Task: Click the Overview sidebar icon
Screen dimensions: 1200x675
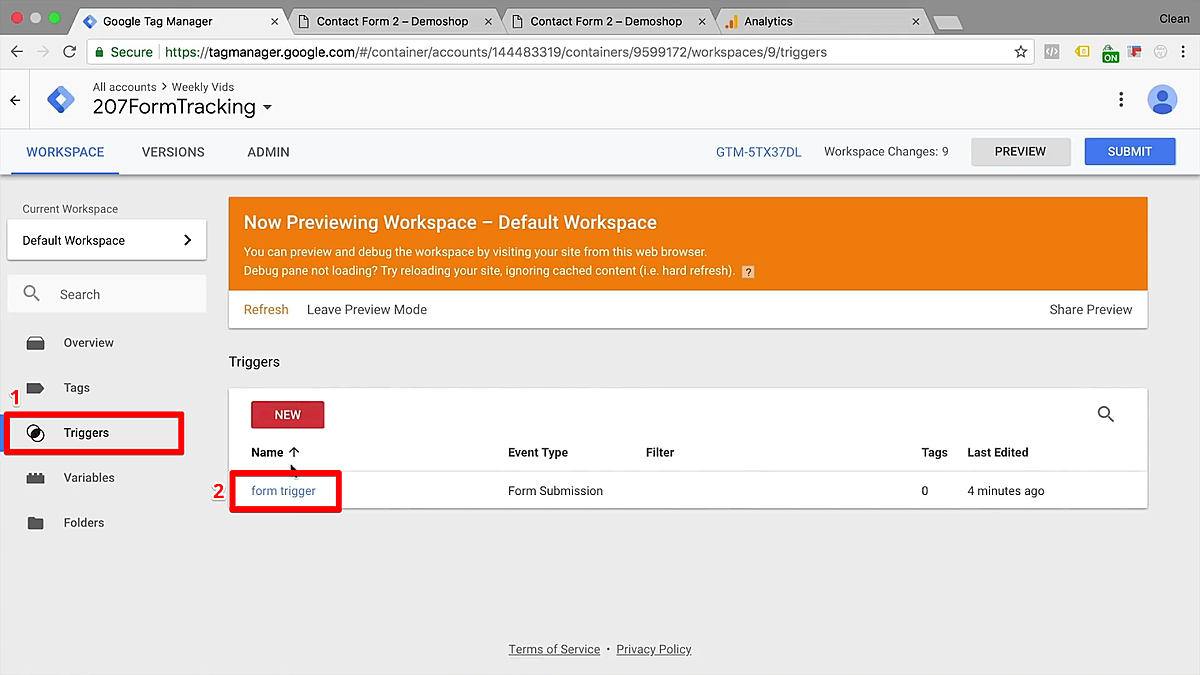Action: click(36, 343)
